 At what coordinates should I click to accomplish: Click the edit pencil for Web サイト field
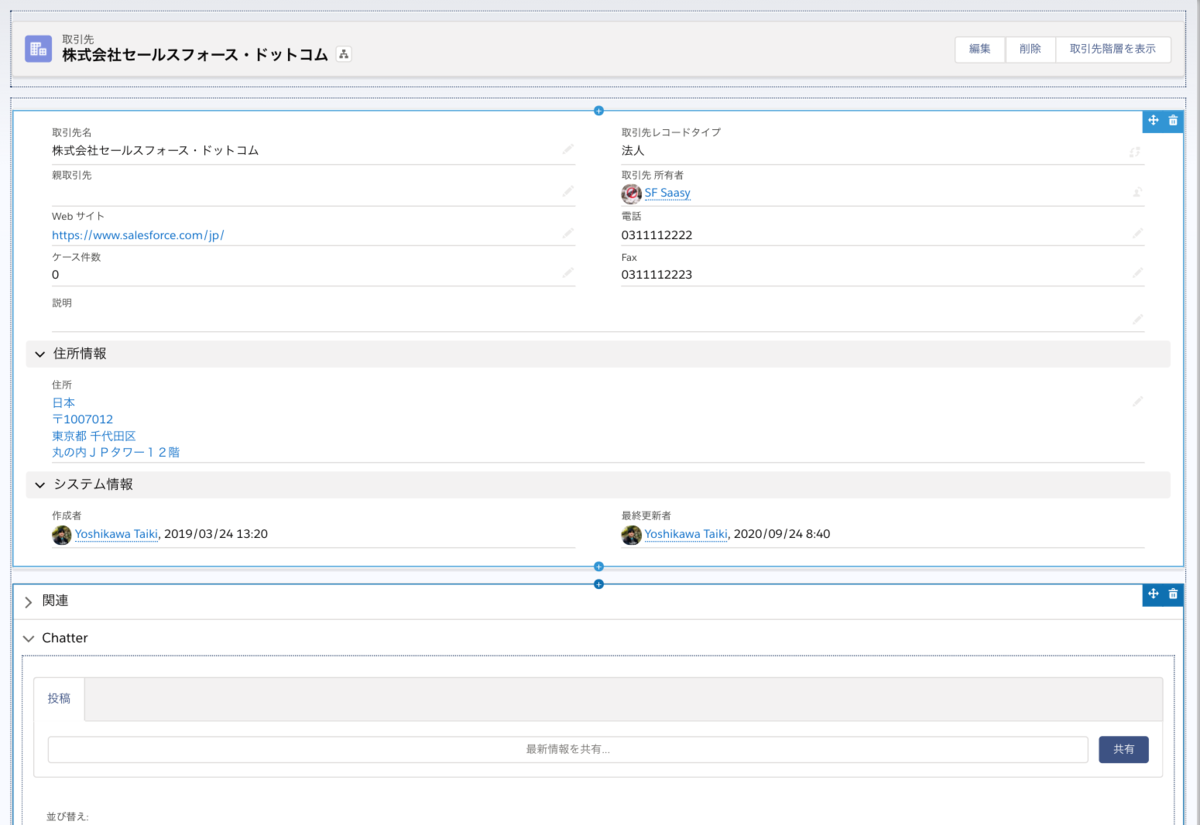point(567,233)
